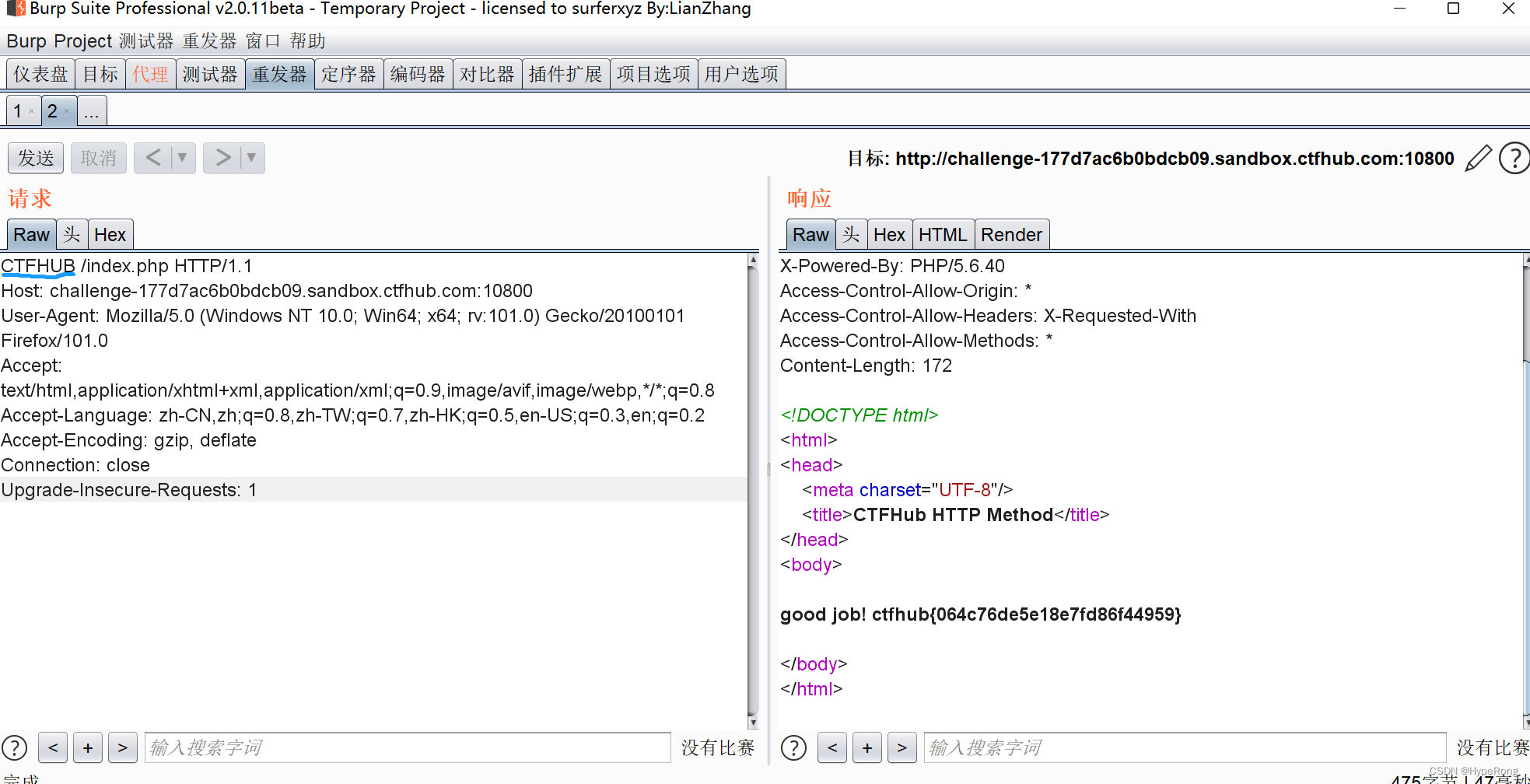The image size is (1530, 784).
Task: Click the 取消 cancel button
Action: click(x=99, y=158)
